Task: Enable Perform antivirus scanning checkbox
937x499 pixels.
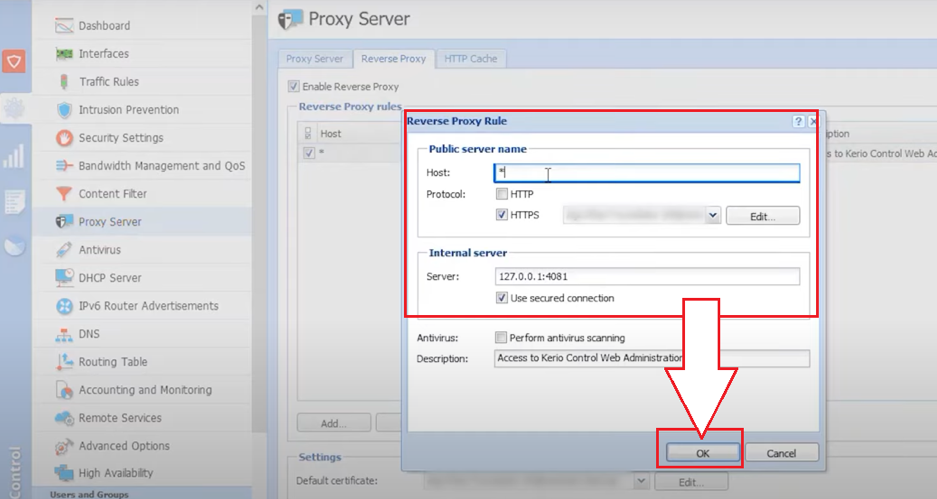Action: point(501,338)
